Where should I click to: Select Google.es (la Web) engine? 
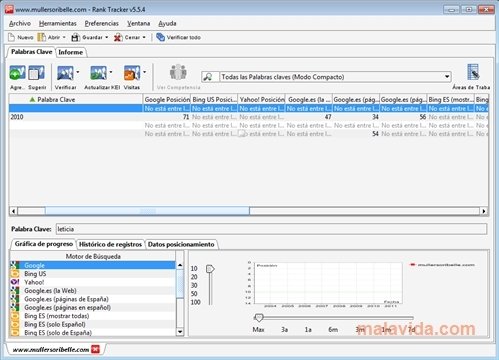pyautogui.click(x=93, y=291)
